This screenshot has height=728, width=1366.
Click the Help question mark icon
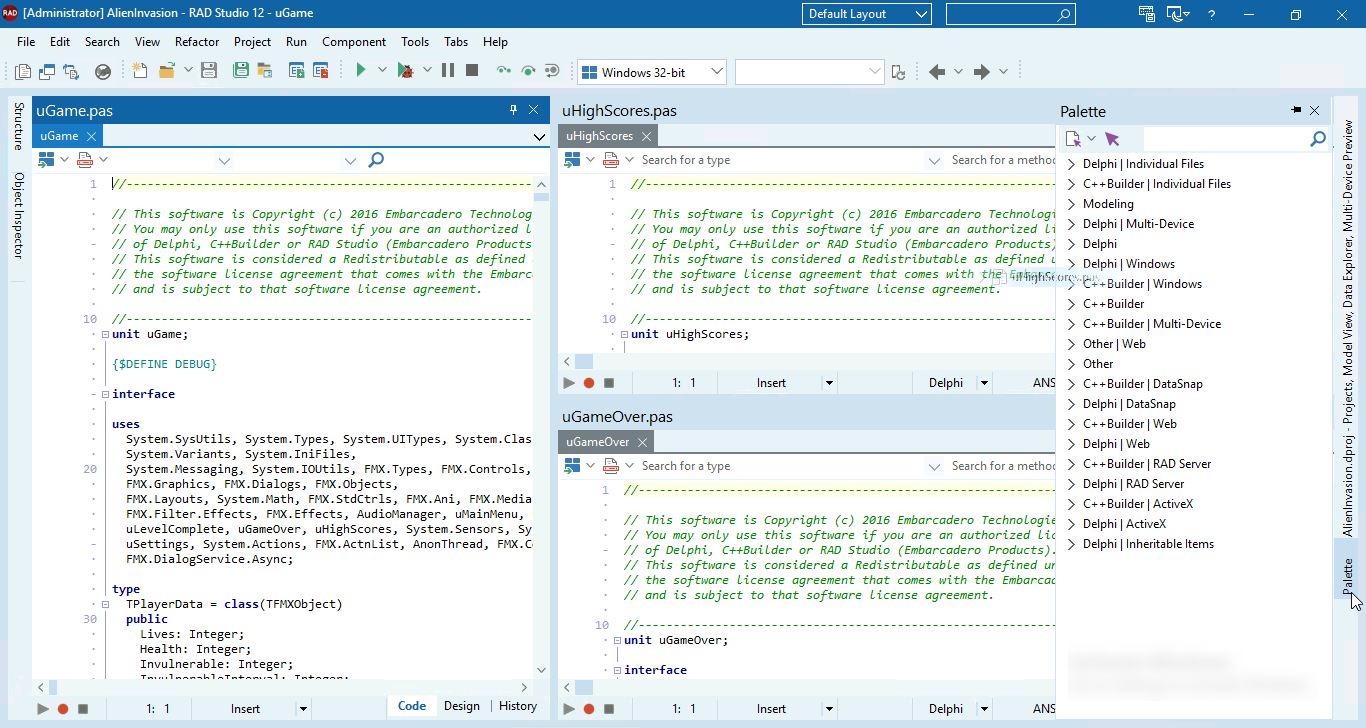pos(1212,15)
